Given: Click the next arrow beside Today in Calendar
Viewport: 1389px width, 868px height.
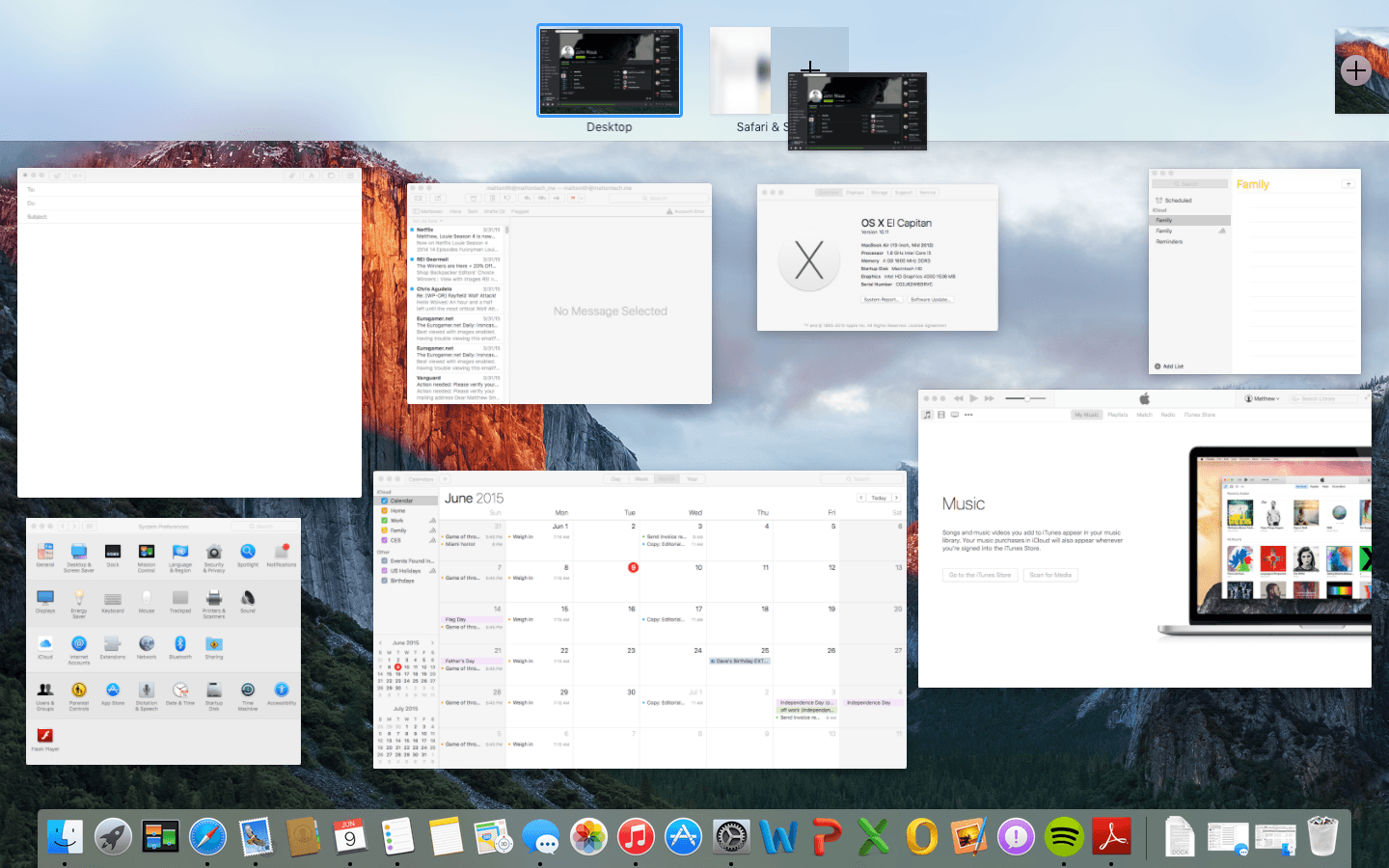Looking at the screenshot, I should [x=896, y=498].
